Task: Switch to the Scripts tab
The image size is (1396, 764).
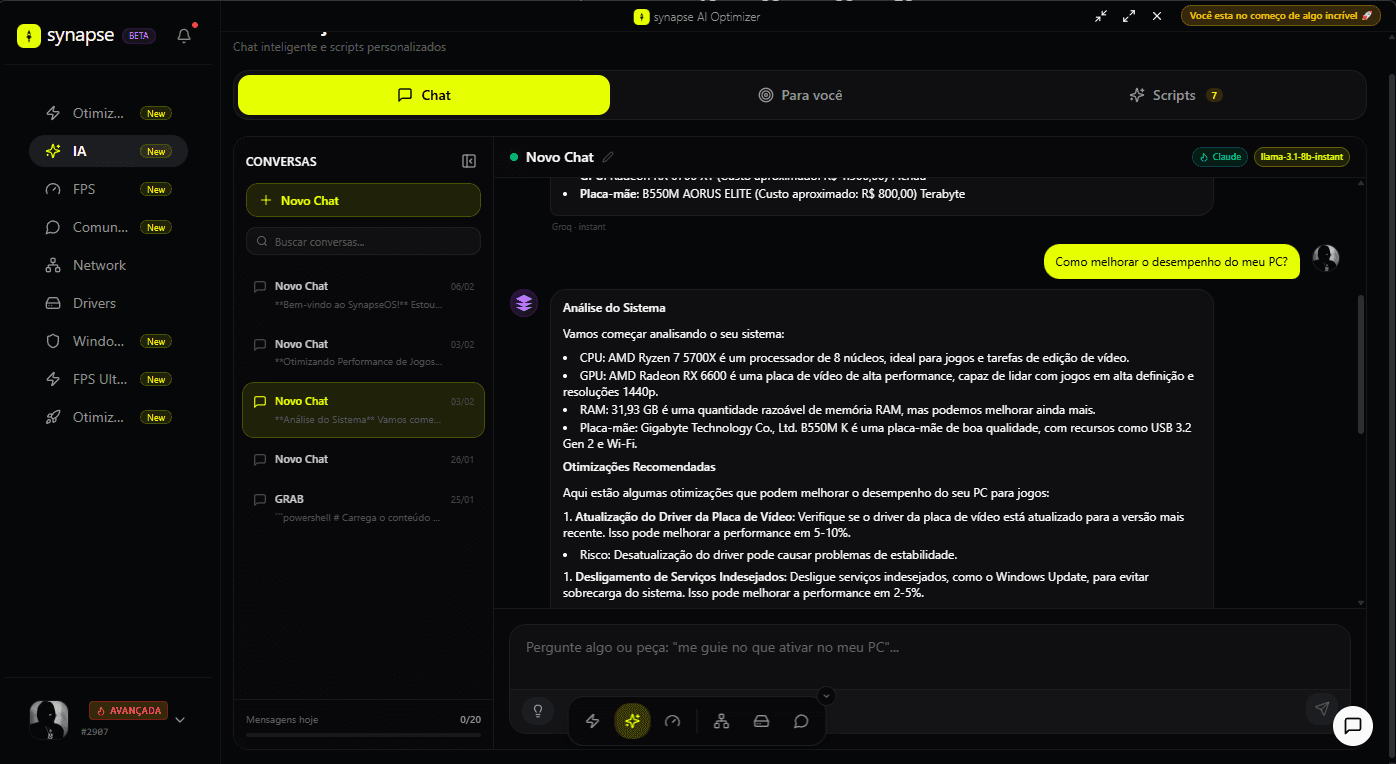Action: coord(1175,95)
